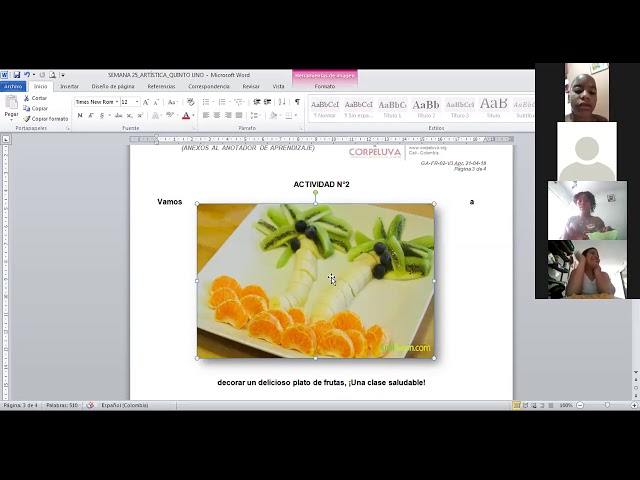Viewport: 640px width, 480px height.
Task: Apply the Título 3 style
Action: point(460,109)
